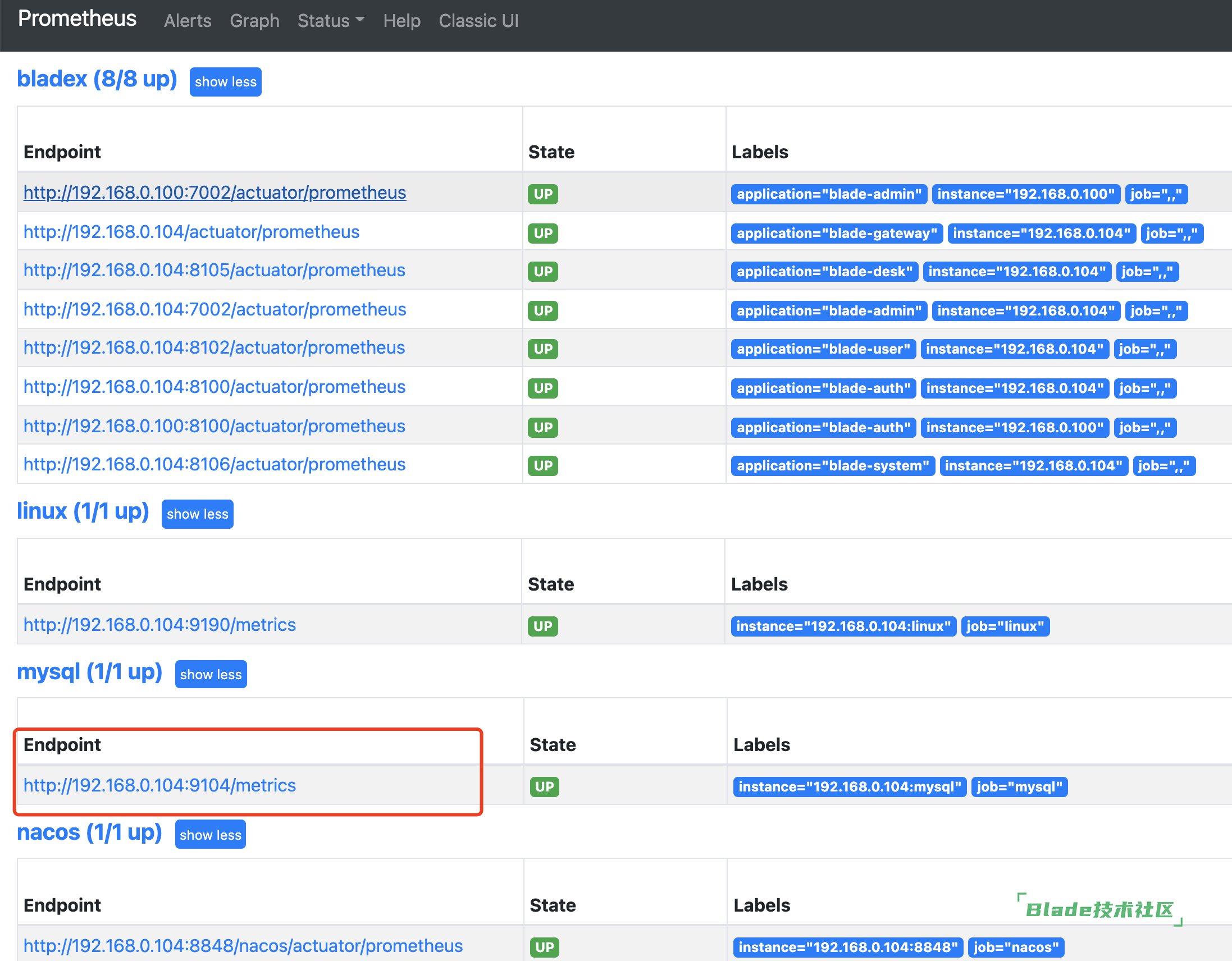Image resolution: width=1232 pixels, height=961 pixels.
Task: Open endpoint 192.168.0.100:7002 actuator link
Action: 215,193
